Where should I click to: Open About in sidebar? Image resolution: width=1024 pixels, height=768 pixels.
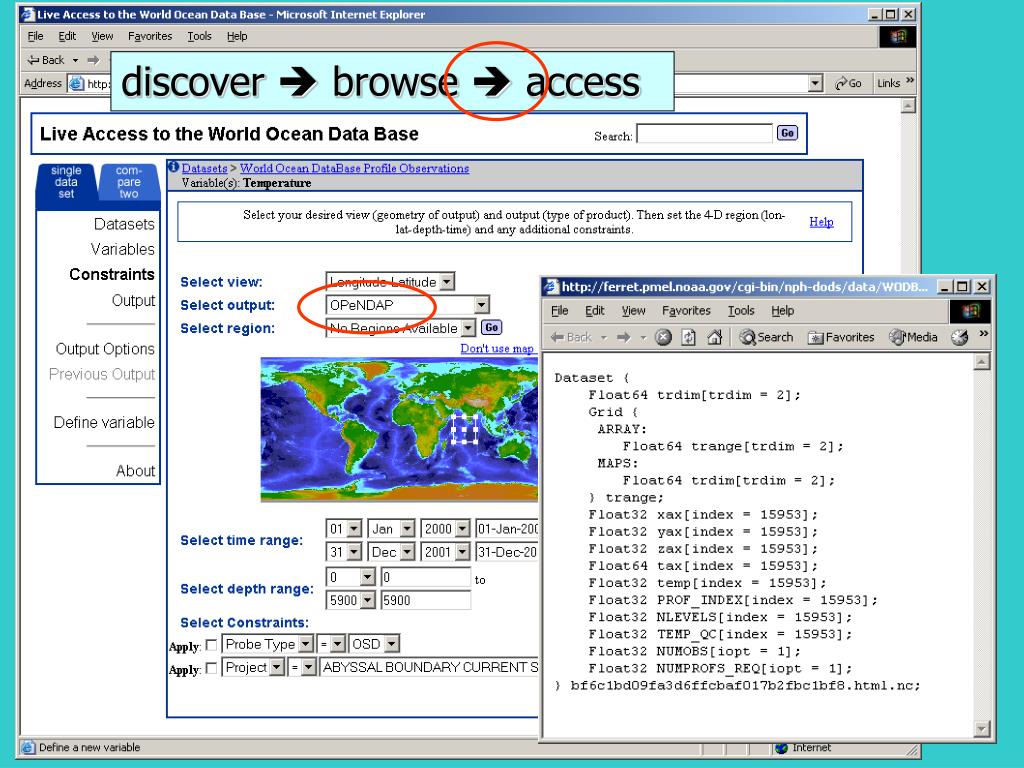coord(135,471)
